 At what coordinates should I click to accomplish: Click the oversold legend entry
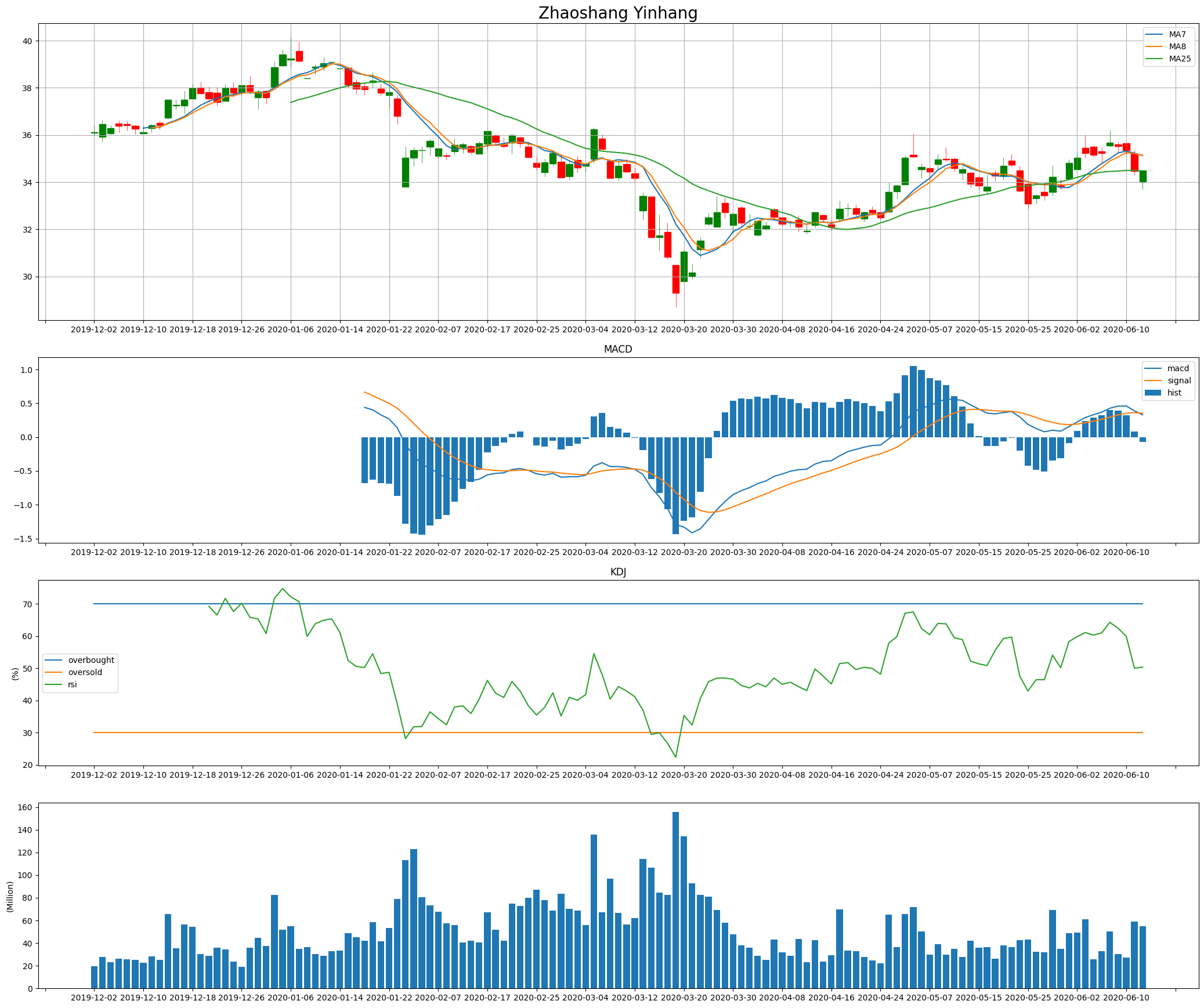coord(85,672)
